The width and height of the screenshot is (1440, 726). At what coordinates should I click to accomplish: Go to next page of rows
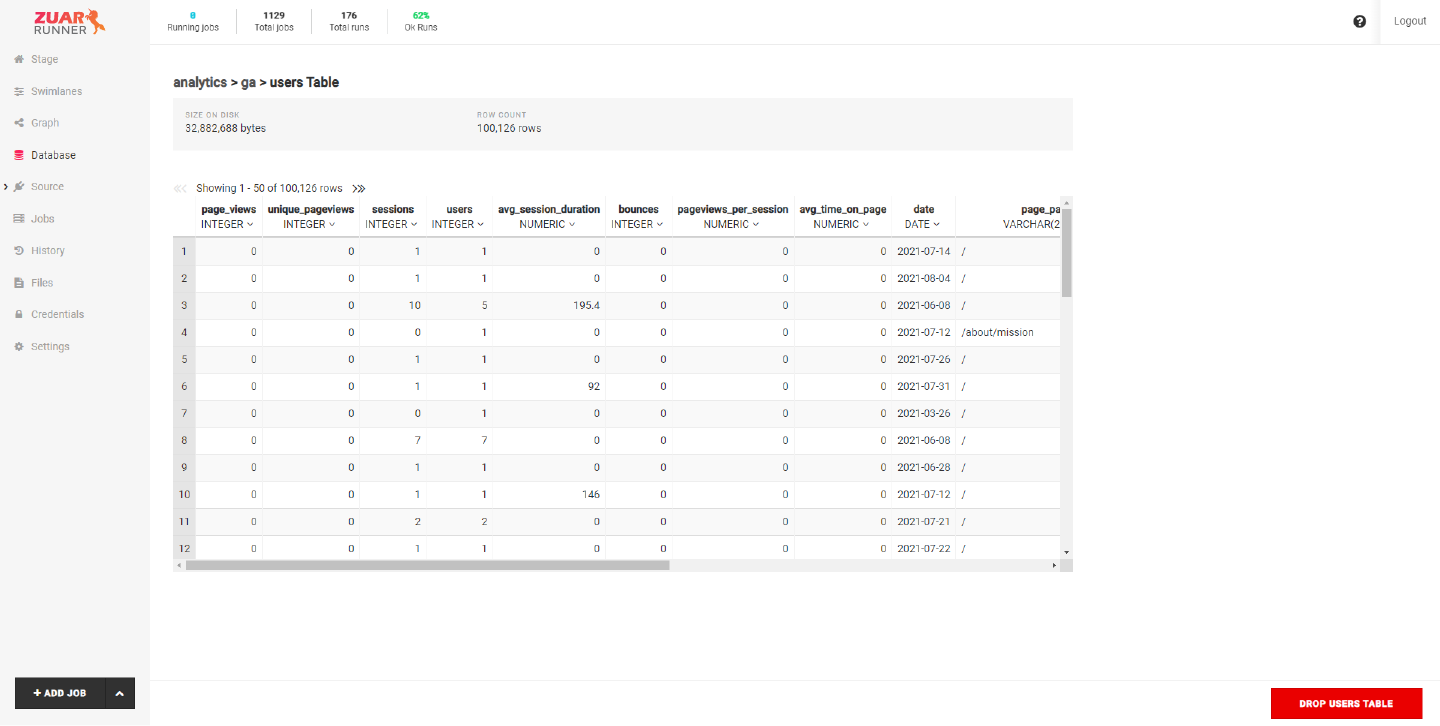(359, 188)
